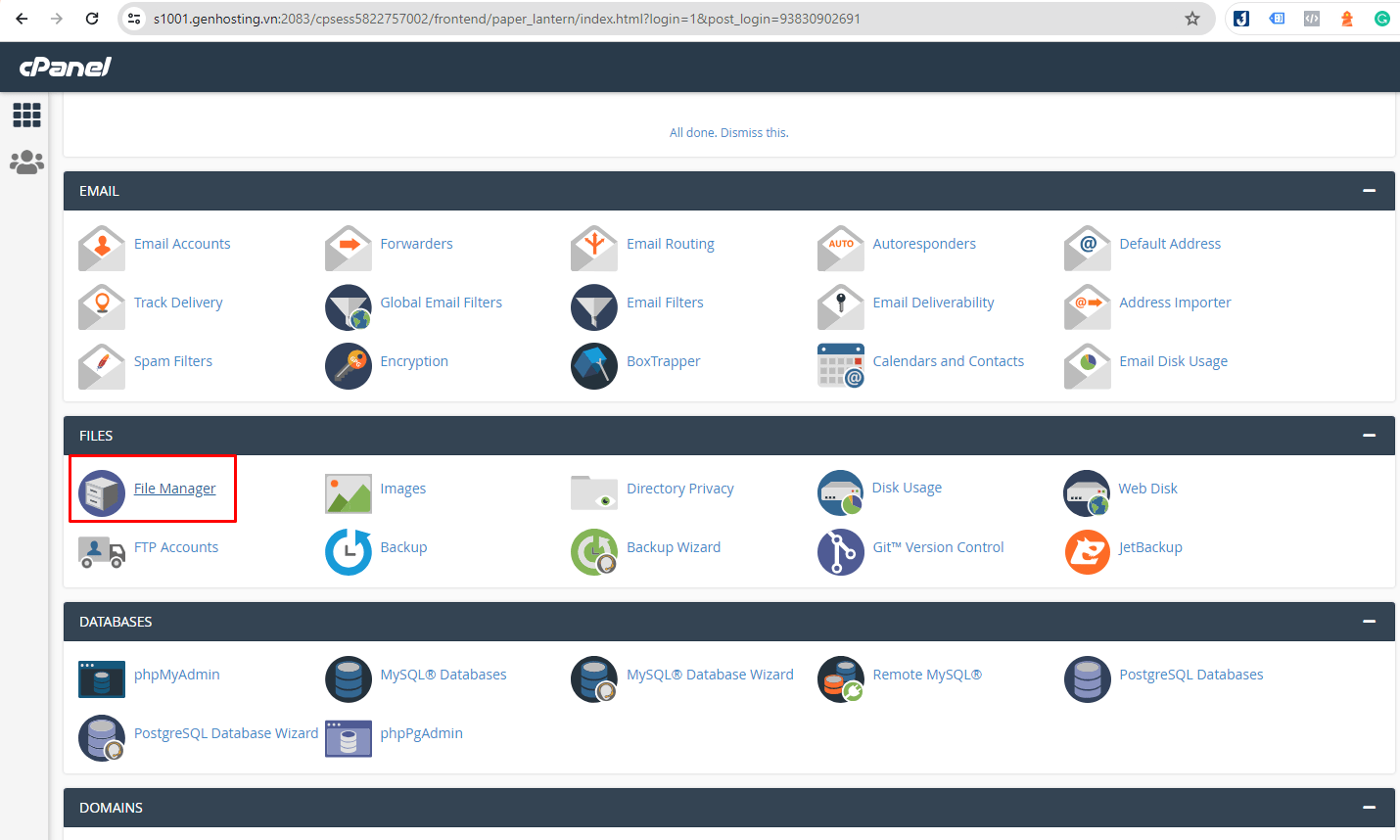Click the JetBackup icon
1400x840 pixels.
(1087, 552)
